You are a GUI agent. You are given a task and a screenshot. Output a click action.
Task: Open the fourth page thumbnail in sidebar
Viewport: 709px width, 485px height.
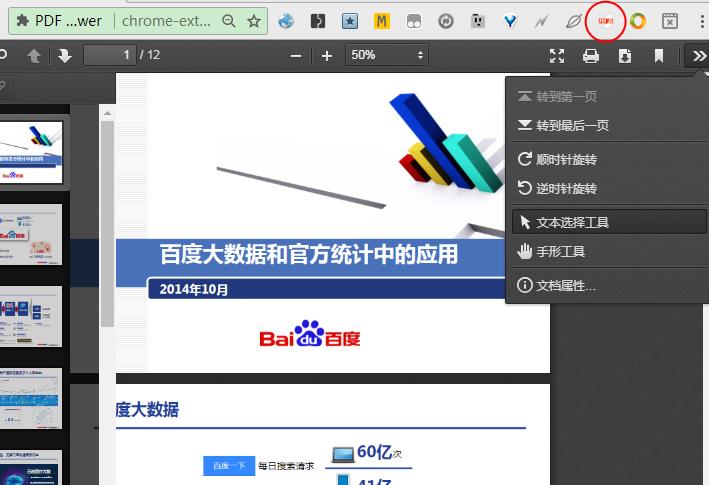point(31,398)
